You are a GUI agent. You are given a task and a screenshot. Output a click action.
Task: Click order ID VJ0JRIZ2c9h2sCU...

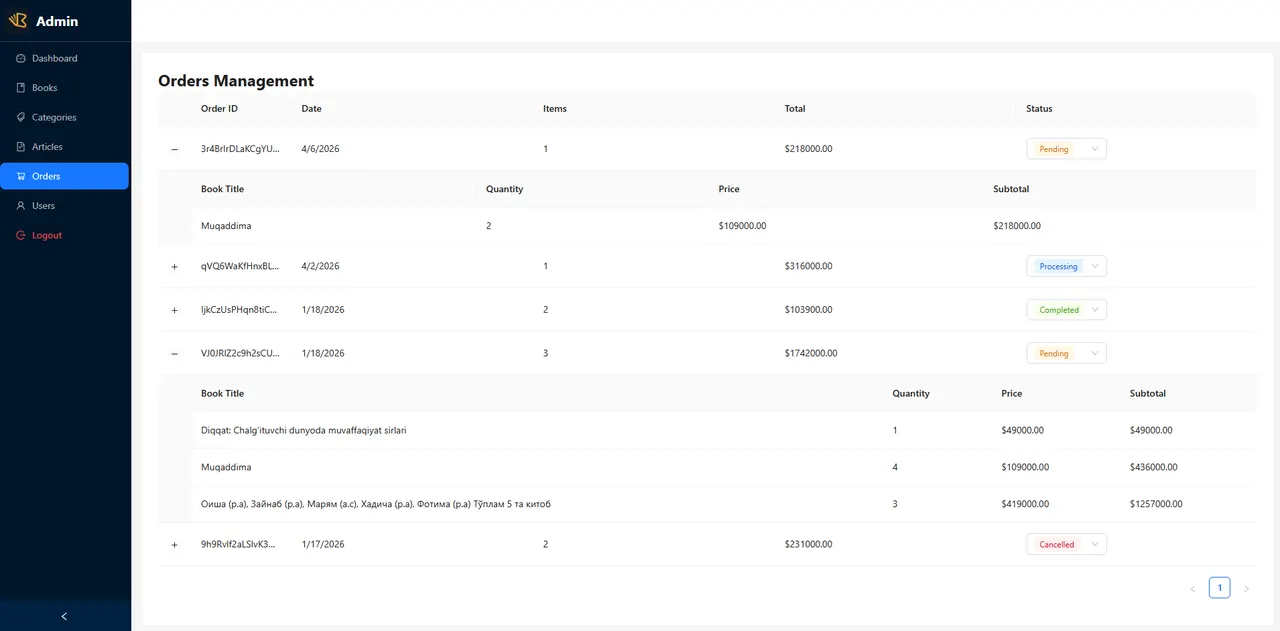coord(240,353)
